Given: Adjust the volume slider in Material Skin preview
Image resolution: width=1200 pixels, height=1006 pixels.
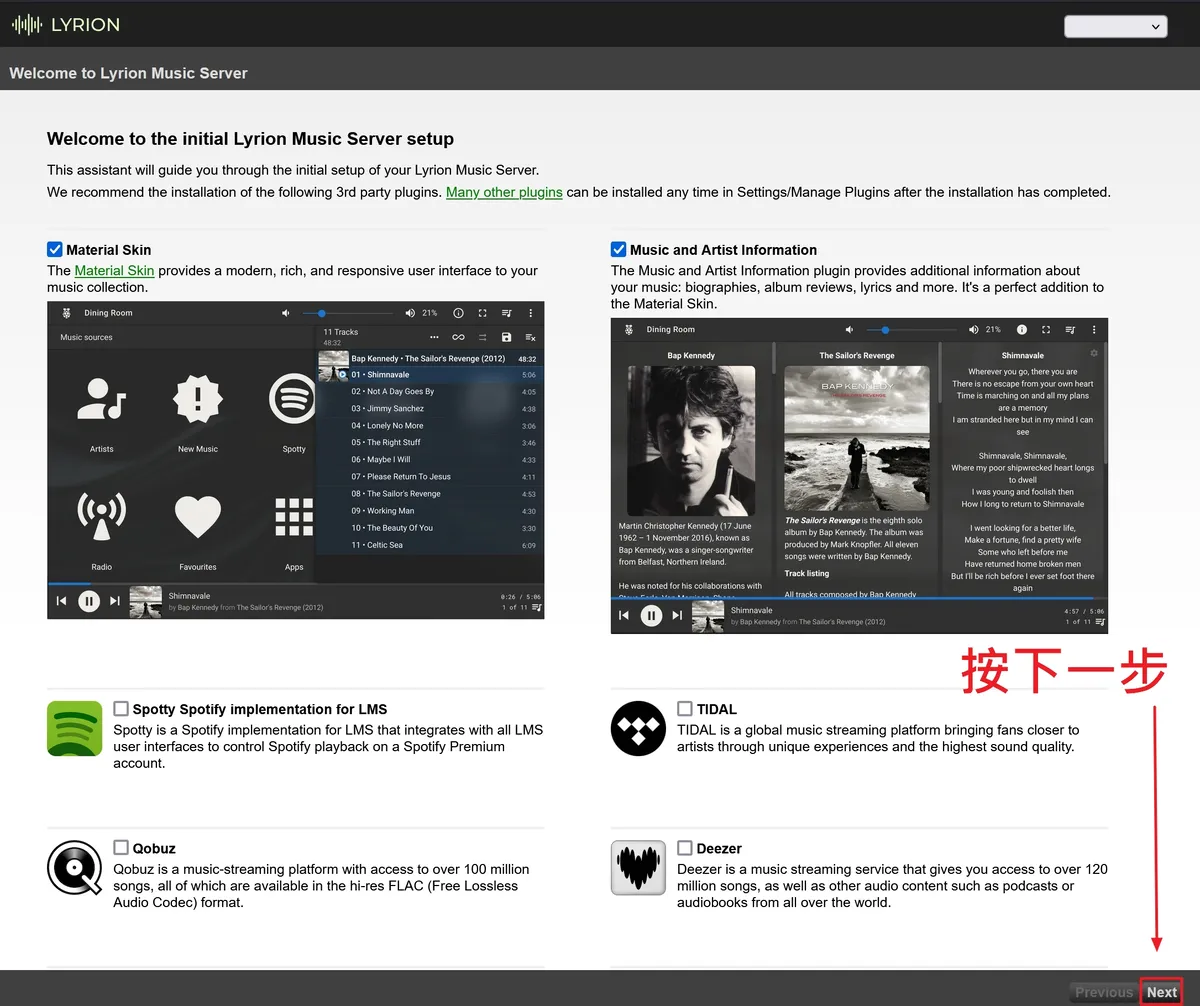Looking at the screenshot, I should (350, 313).
